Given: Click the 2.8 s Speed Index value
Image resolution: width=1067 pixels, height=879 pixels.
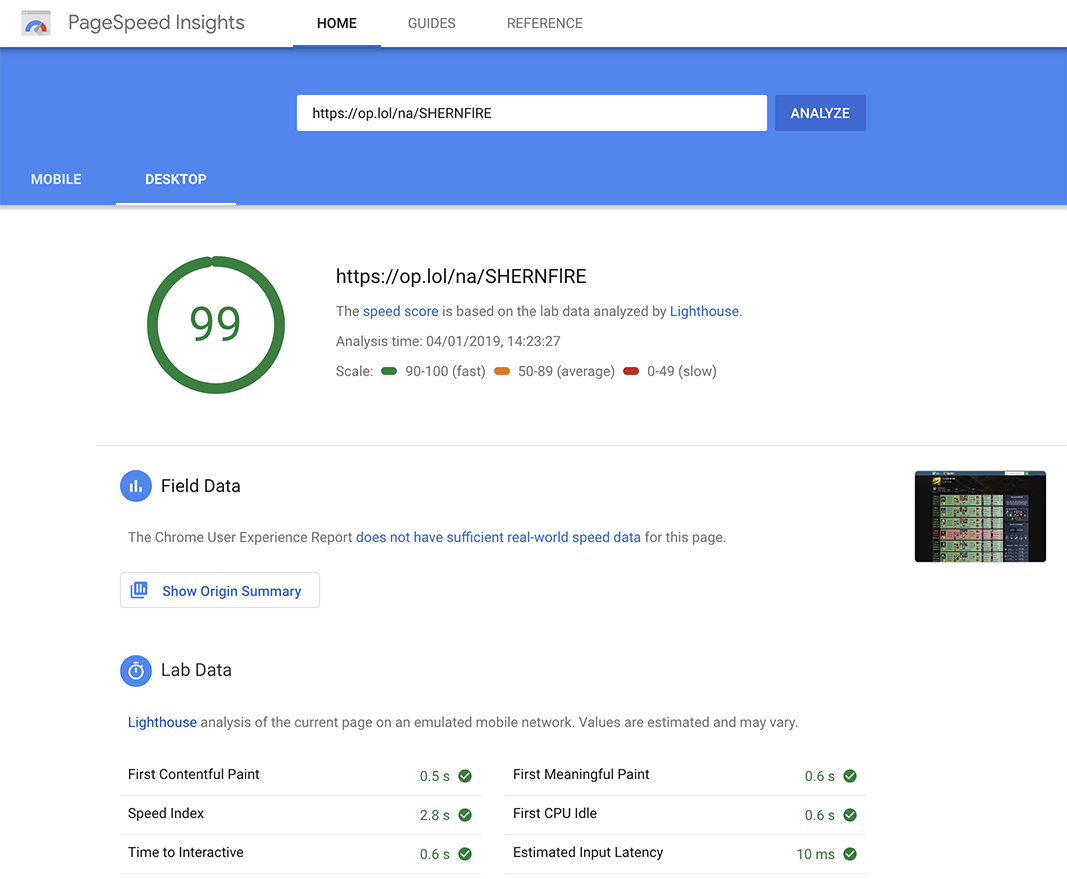Looking at the screenshot, I should click(x=435, y=815).
